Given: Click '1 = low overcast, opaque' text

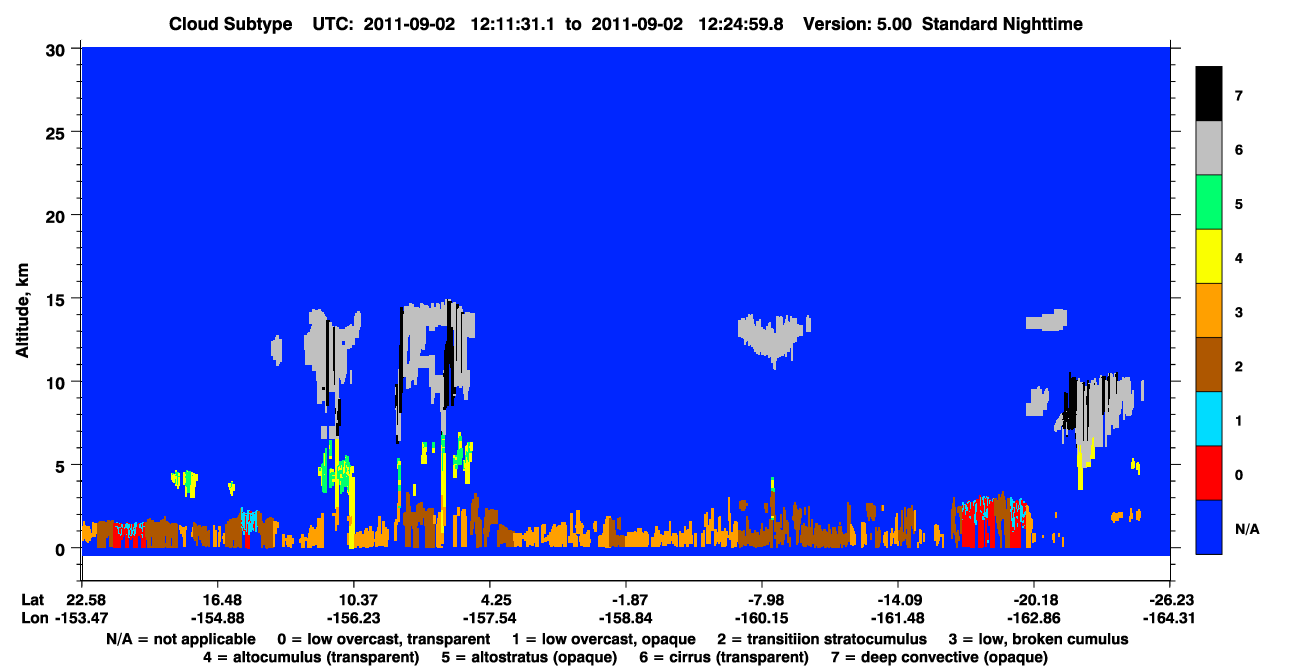Looking at the screenshot, I should (602, 638).
